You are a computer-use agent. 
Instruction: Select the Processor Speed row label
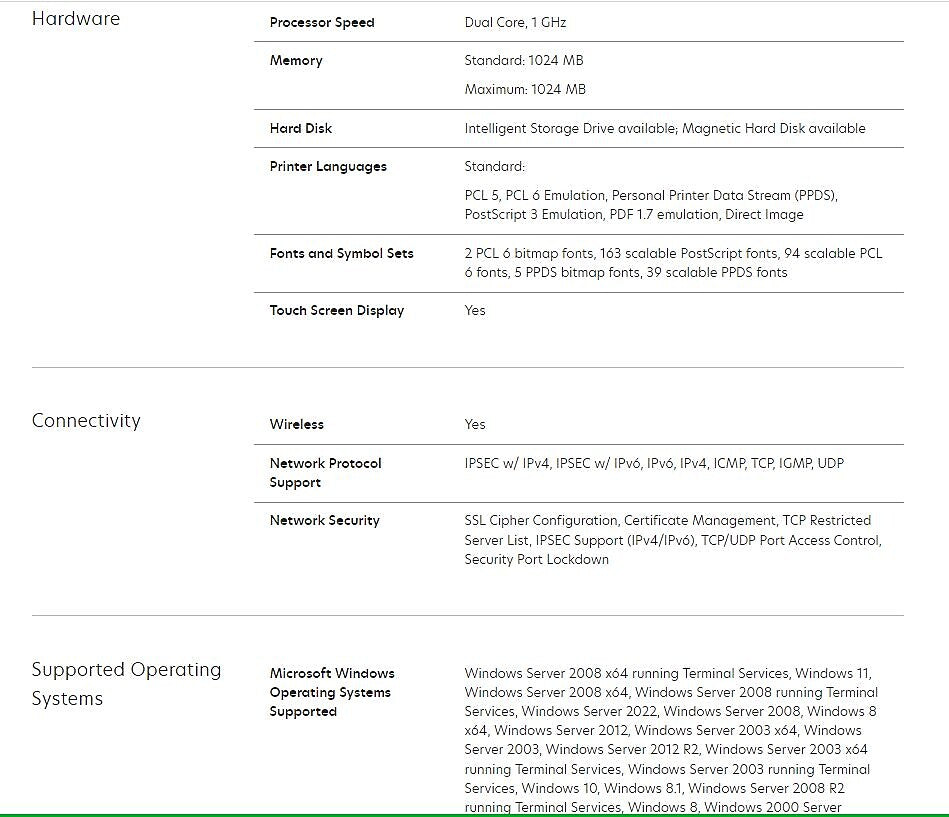pos(322,23)
